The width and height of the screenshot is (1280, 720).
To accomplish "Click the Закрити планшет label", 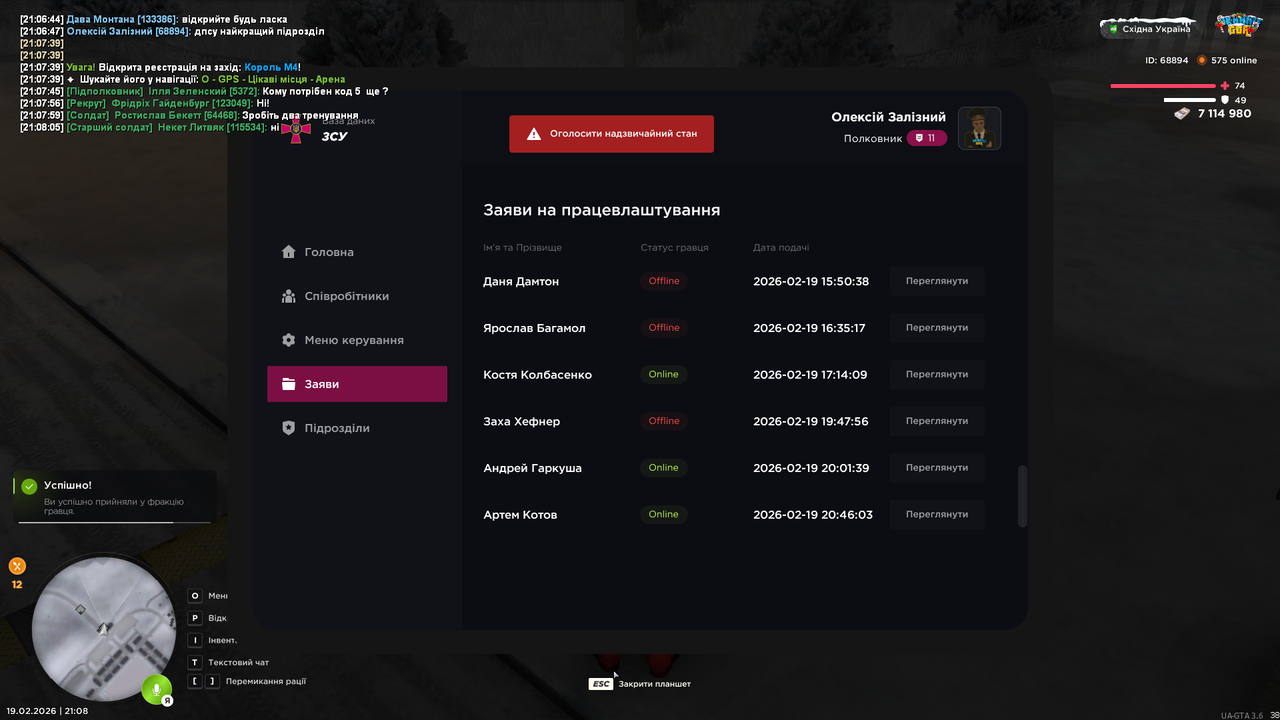I will (x=654, y=684).
